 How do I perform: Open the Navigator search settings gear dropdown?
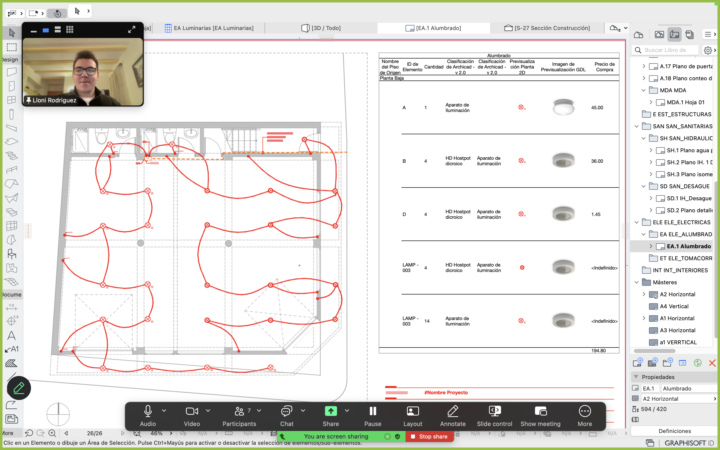(709, 50)
